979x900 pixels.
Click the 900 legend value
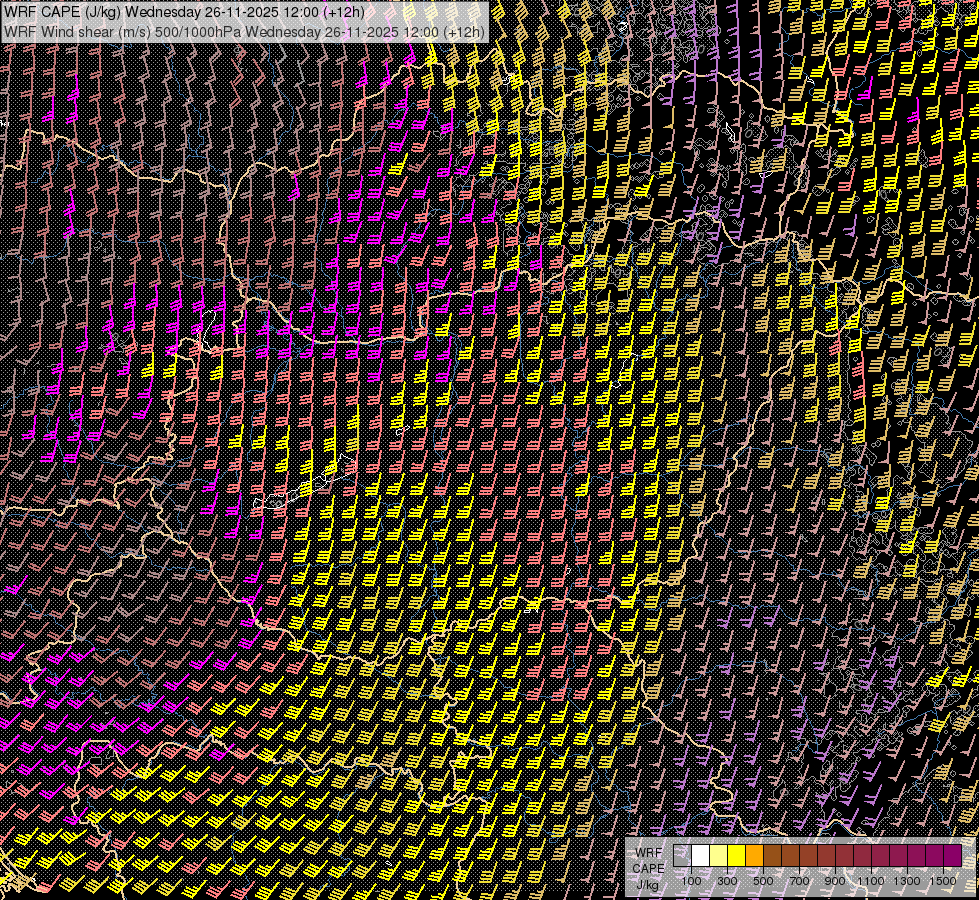(x=835, y=881)
